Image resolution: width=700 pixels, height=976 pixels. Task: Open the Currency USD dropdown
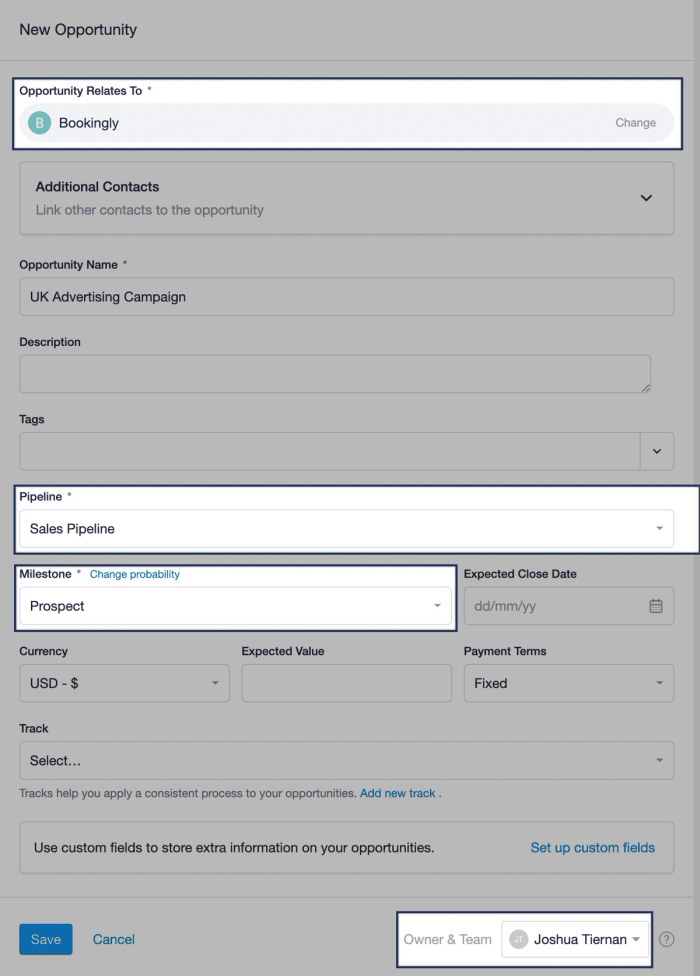(x=124, y=683)
